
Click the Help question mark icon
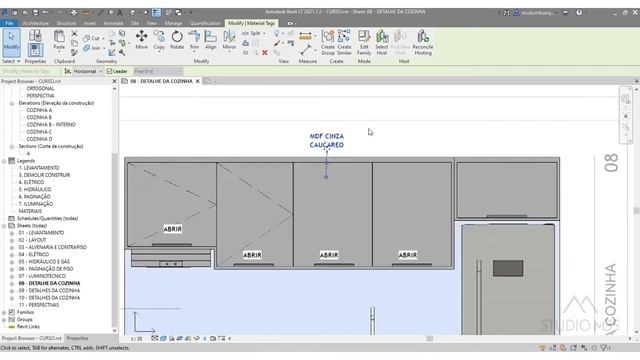579,13
